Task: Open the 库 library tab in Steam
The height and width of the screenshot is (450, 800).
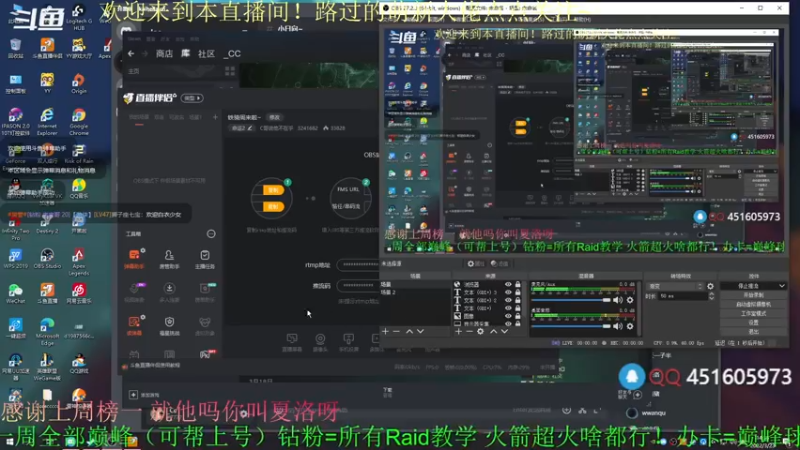Action: (185, 53)
